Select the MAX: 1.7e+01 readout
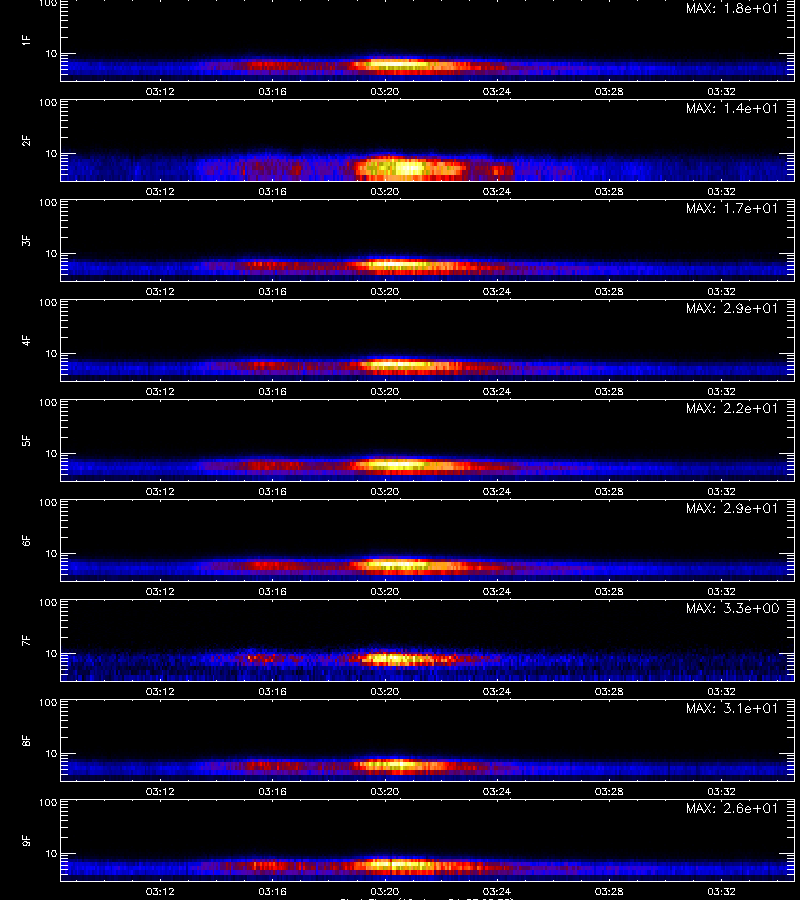This screenshot has width=800, height=900. click(732, 208)
